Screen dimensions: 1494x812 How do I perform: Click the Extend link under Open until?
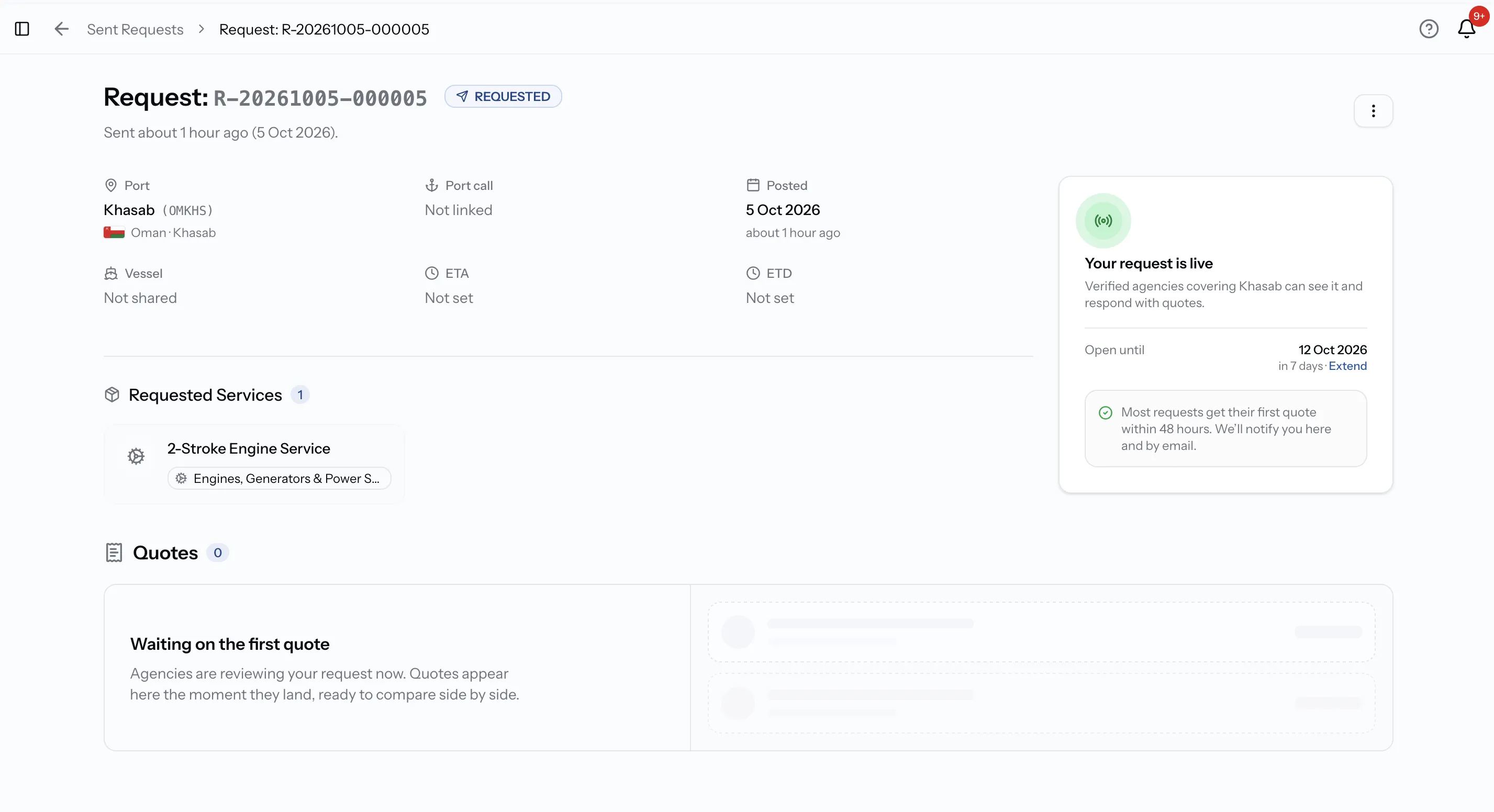tap(1347, 366)
